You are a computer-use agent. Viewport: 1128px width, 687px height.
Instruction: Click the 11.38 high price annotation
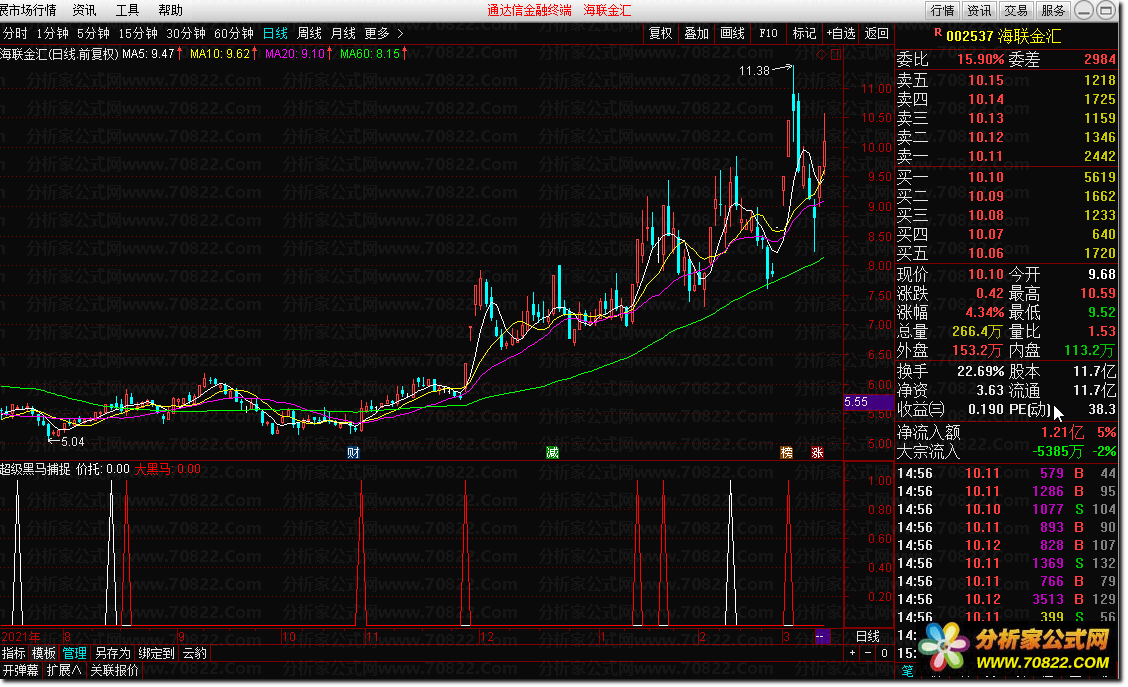pyautogui.click(x=754, y=70)
